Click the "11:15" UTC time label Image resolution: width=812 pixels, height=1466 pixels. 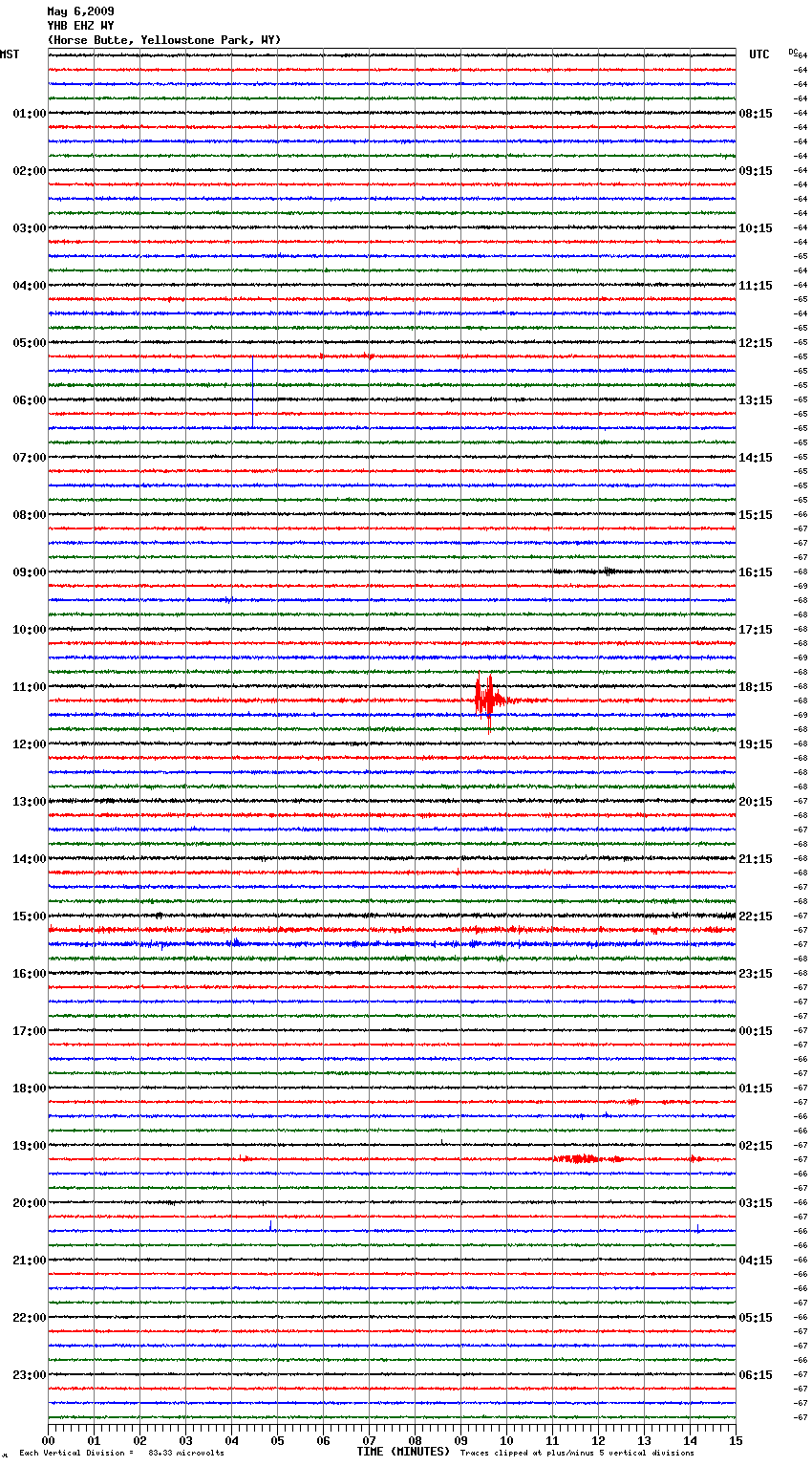tap(756, 286)
